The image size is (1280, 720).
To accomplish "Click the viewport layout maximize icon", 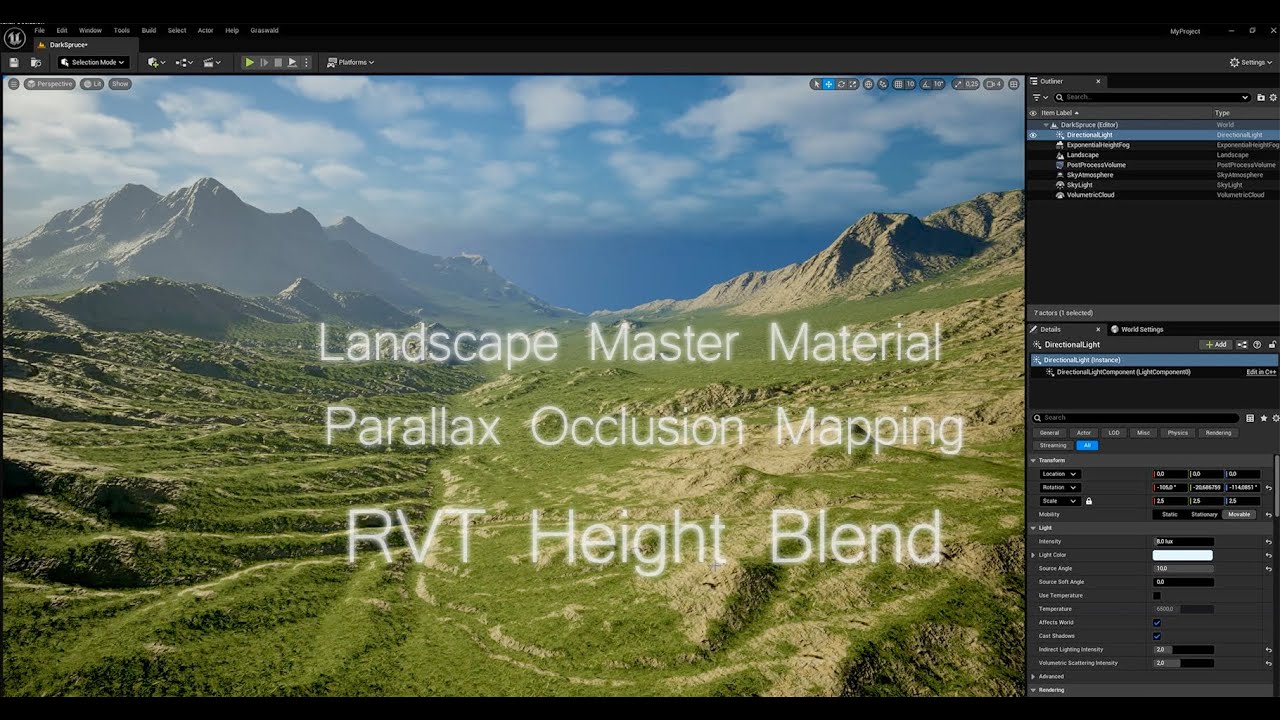I will (1013, 84).
